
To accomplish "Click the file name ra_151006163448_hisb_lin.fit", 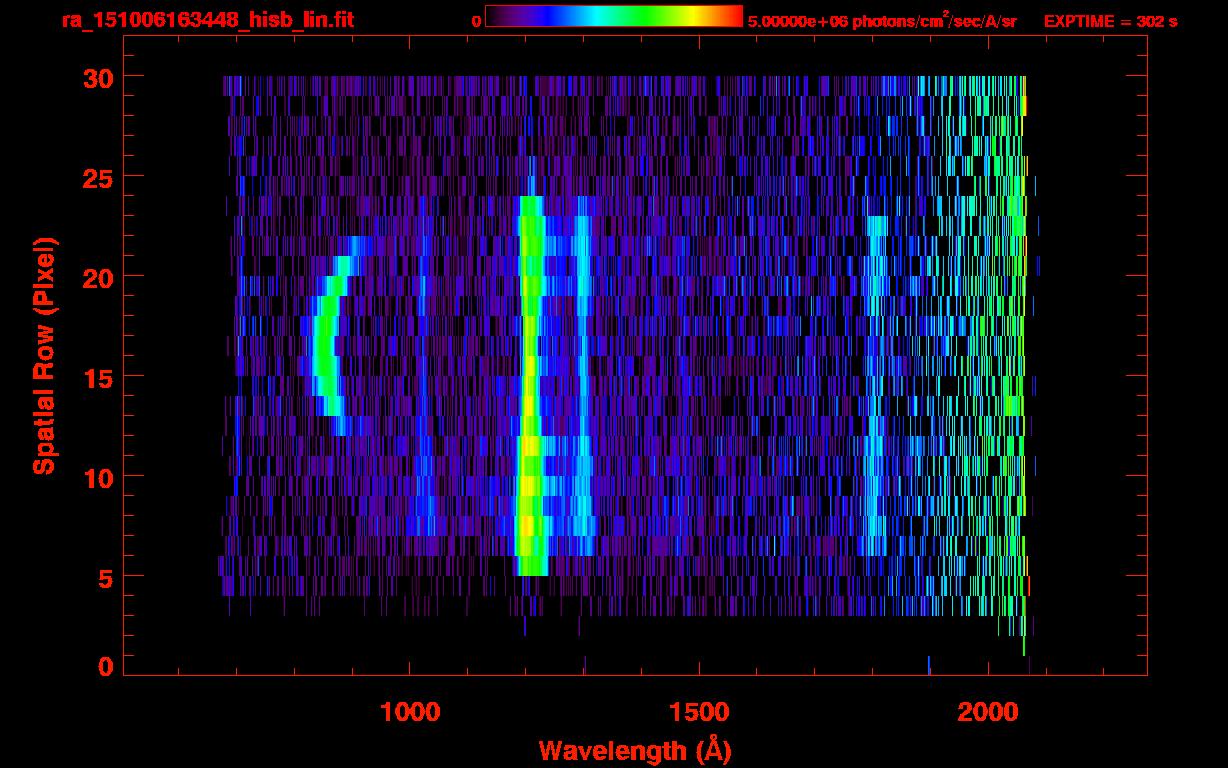I will 207,20.
